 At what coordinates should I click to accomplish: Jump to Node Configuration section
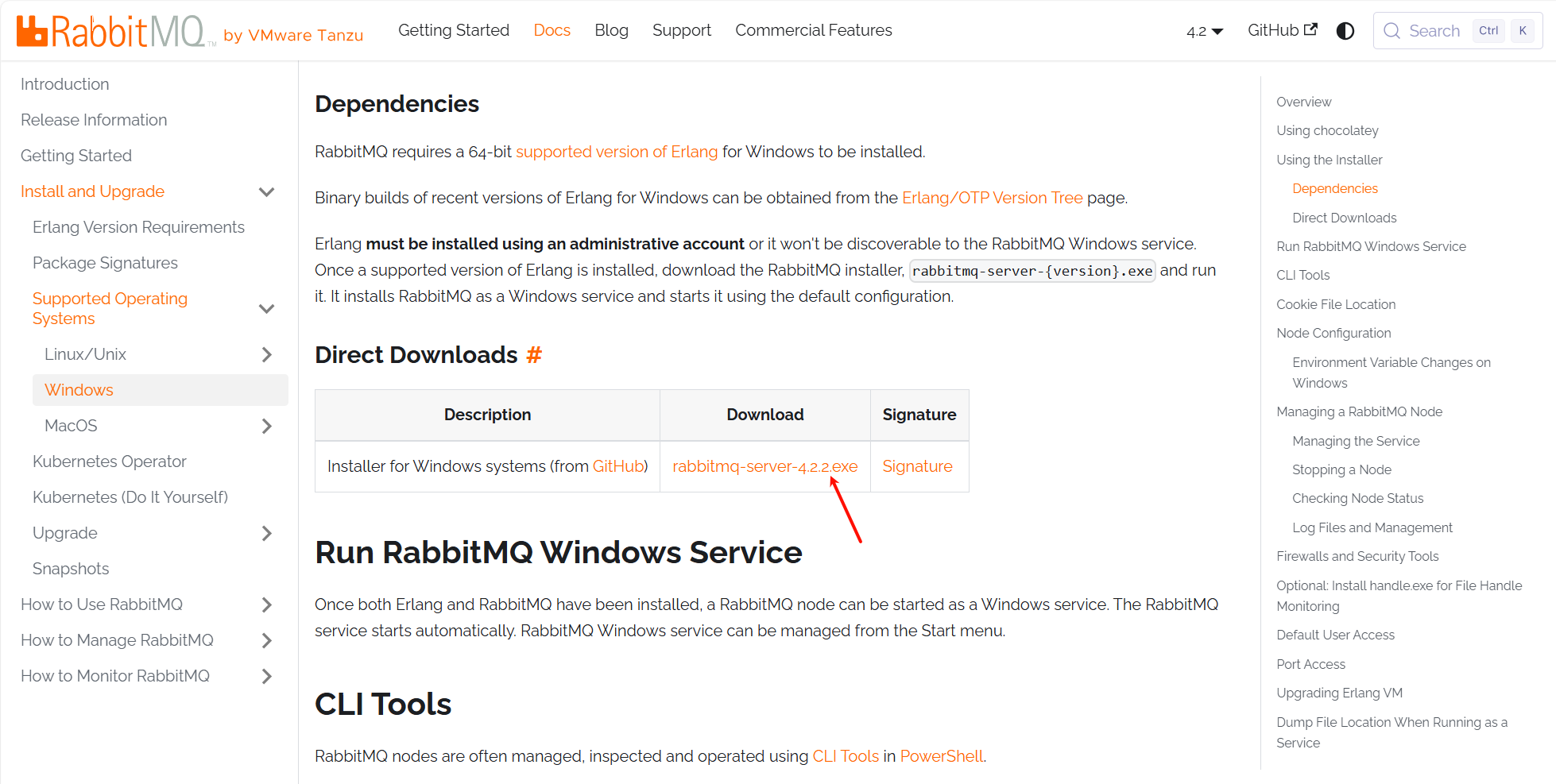pos(1333,333)
